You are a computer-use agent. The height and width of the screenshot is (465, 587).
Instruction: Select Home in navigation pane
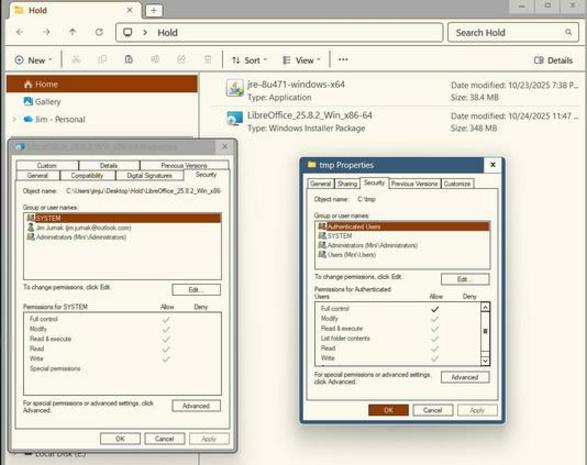(102, 84)
